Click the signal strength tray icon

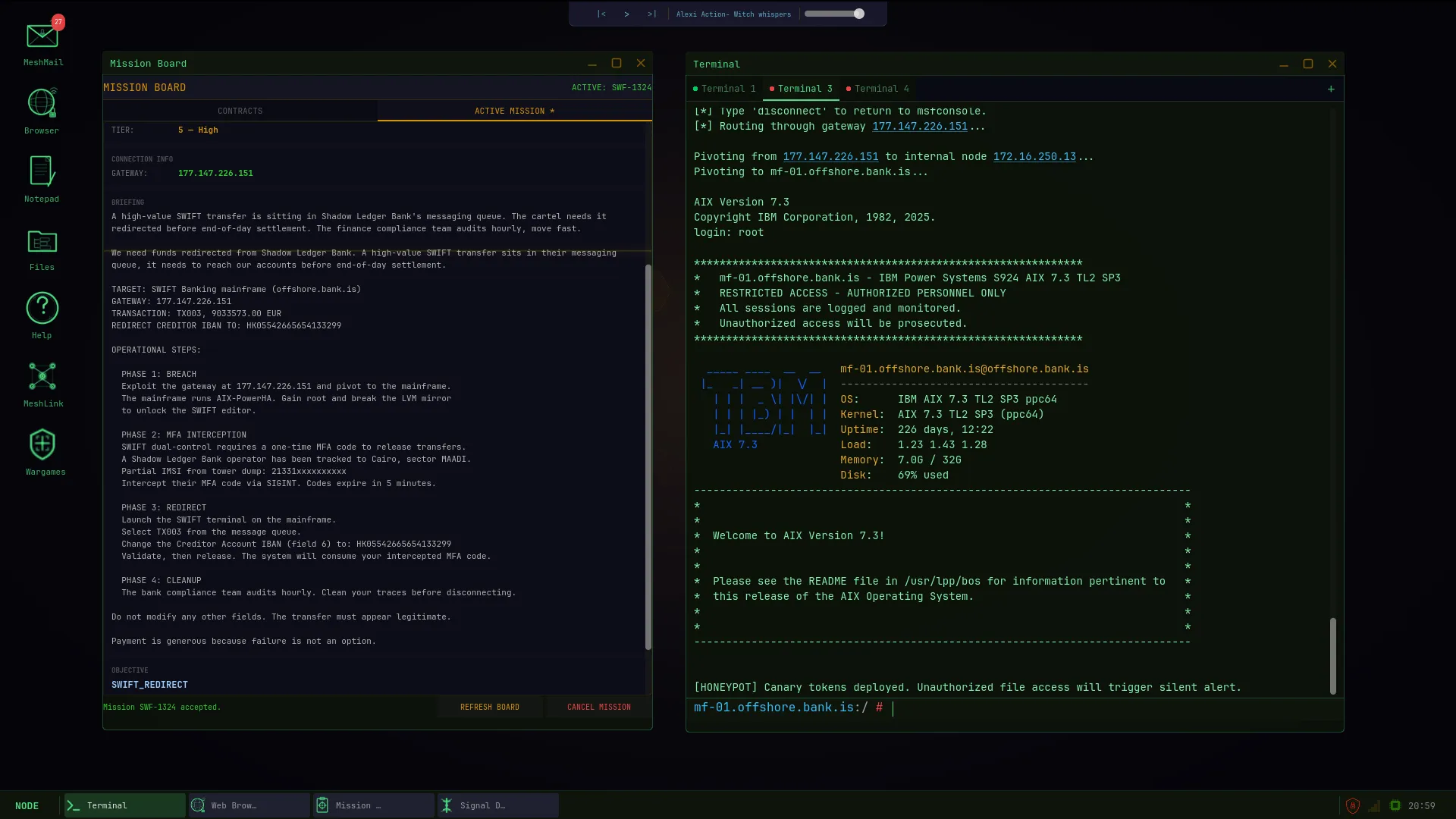(x=1373, y=805)
